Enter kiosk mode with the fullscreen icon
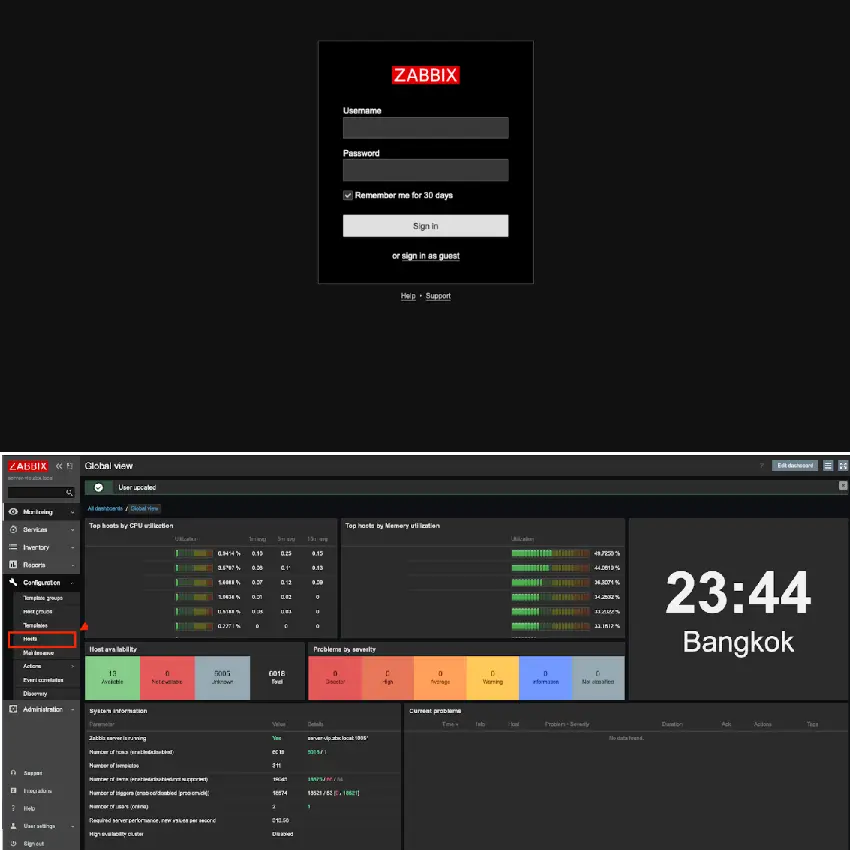The width and height of the screenshot is (850, 850). (841, 466)
